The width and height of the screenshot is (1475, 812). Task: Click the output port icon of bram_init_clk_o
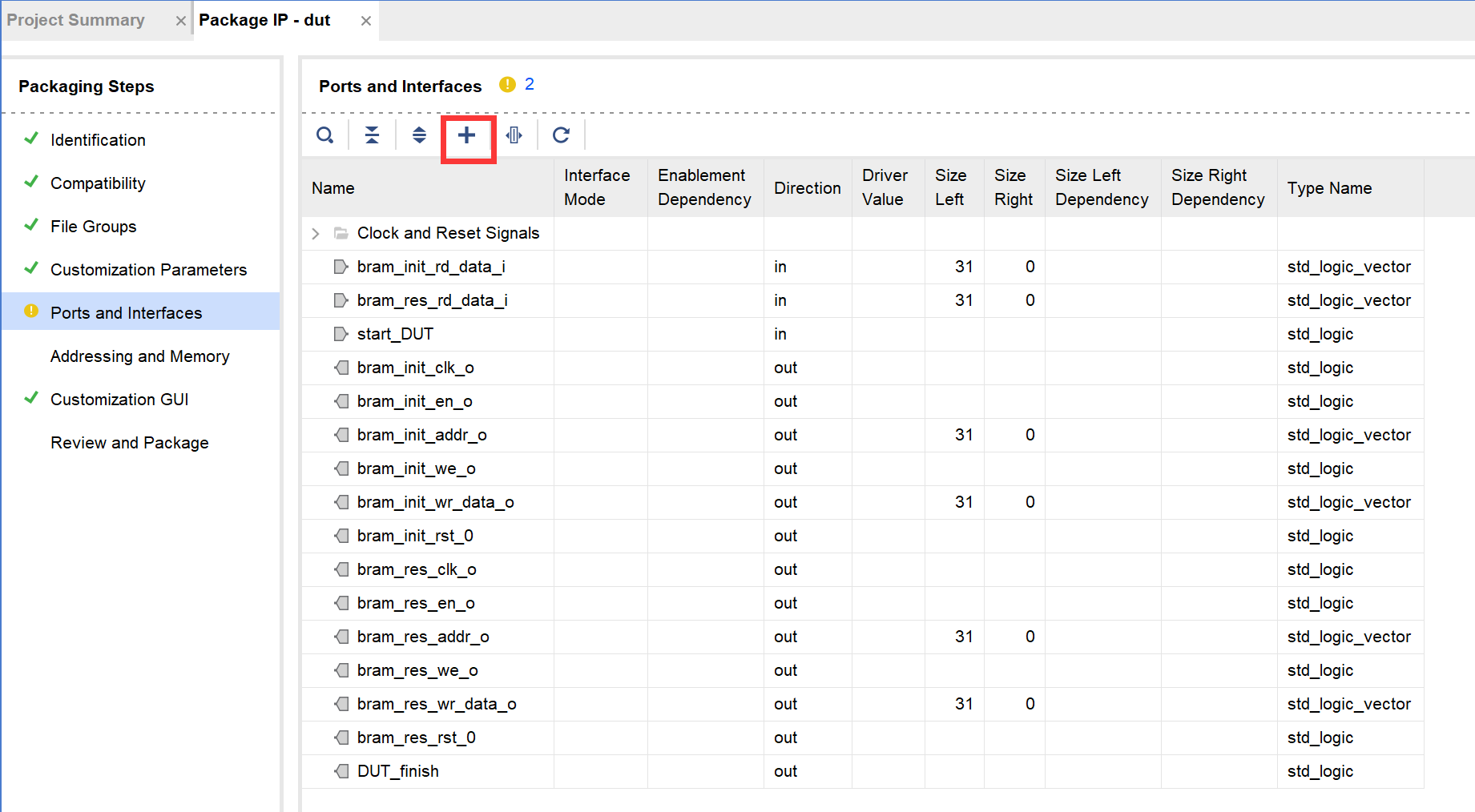tap(341, 368)
